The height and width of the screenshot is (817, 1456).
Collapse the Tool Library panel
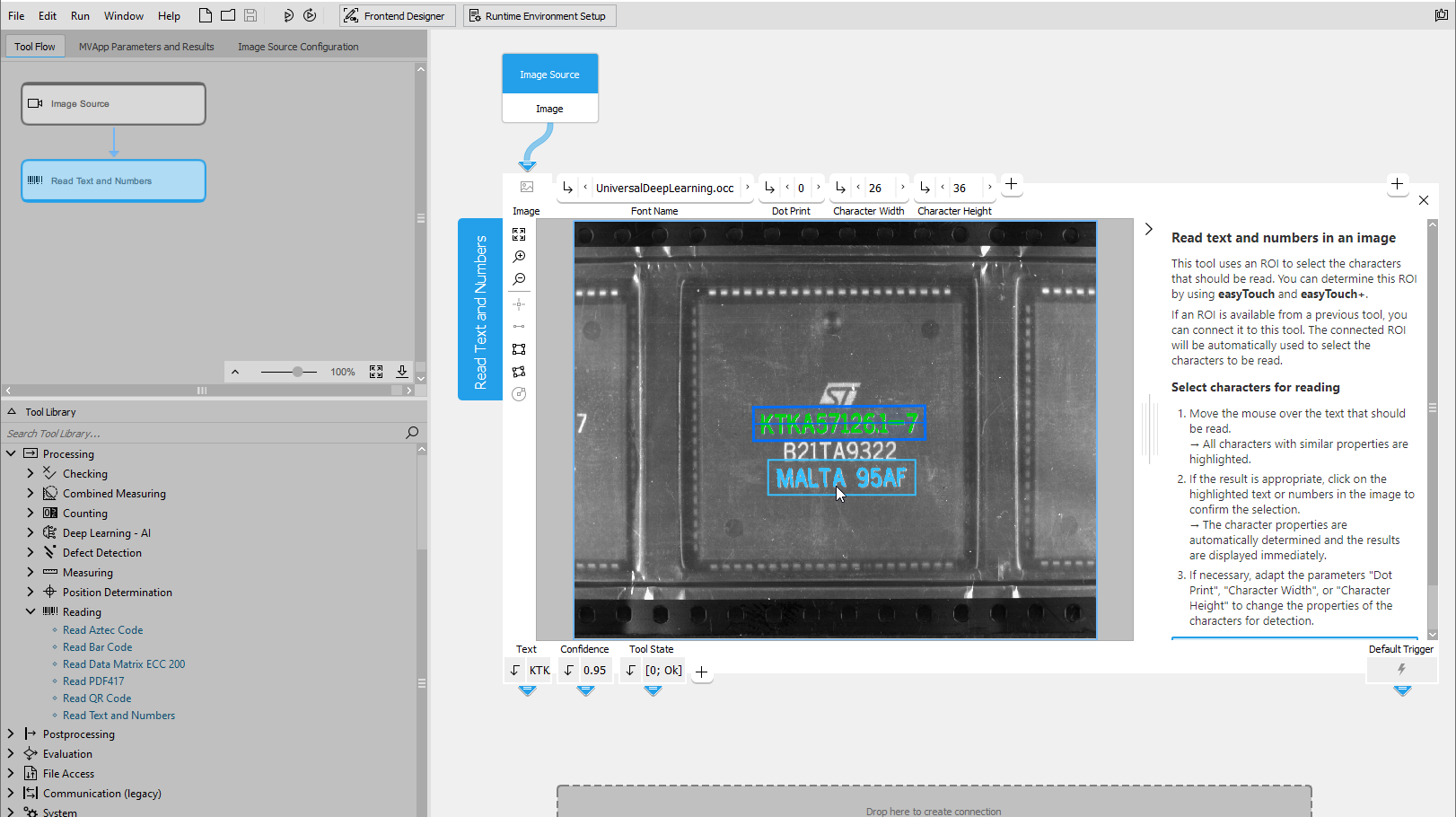coord(12,411)
